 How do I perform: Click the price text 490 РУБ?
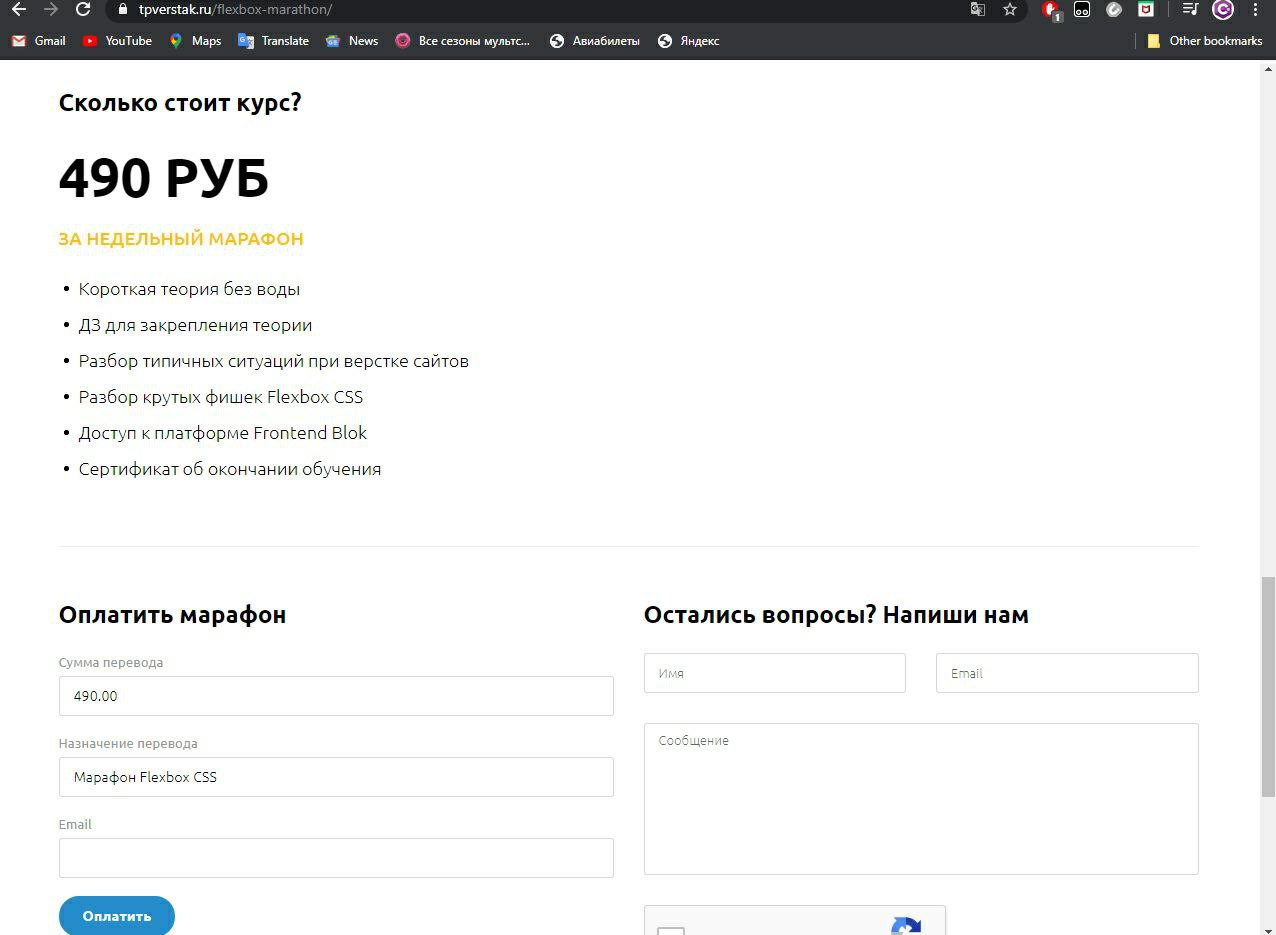[x=164, y=179]
